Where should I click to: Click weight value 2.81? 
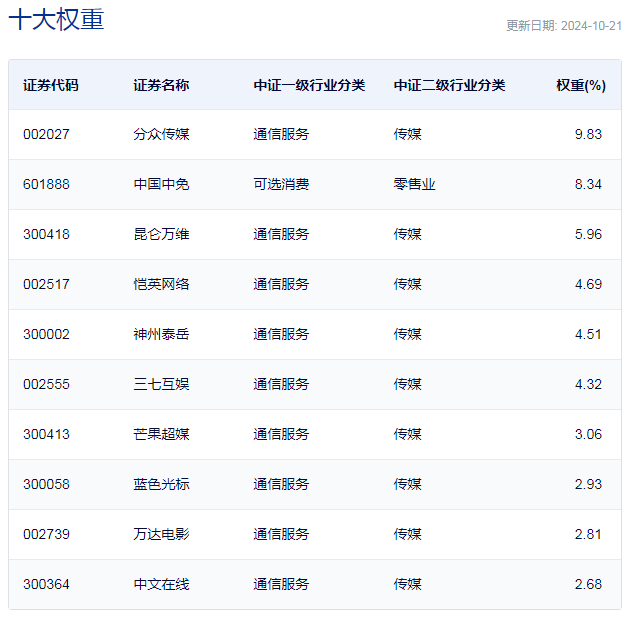[x=588, y=534]
